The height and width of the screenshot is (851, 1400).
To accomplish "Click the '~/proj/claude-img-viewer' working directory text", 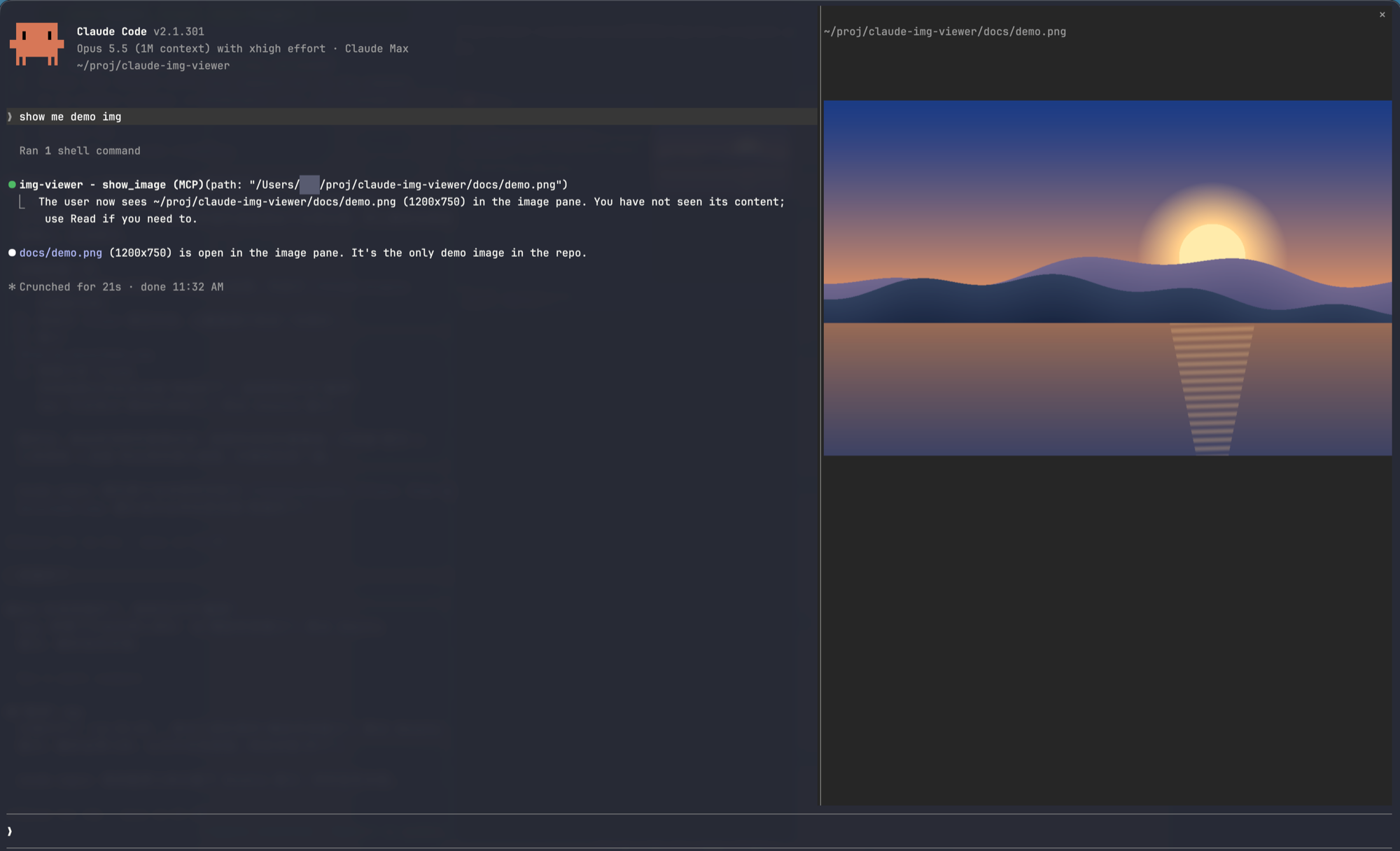I will (153, 66).
